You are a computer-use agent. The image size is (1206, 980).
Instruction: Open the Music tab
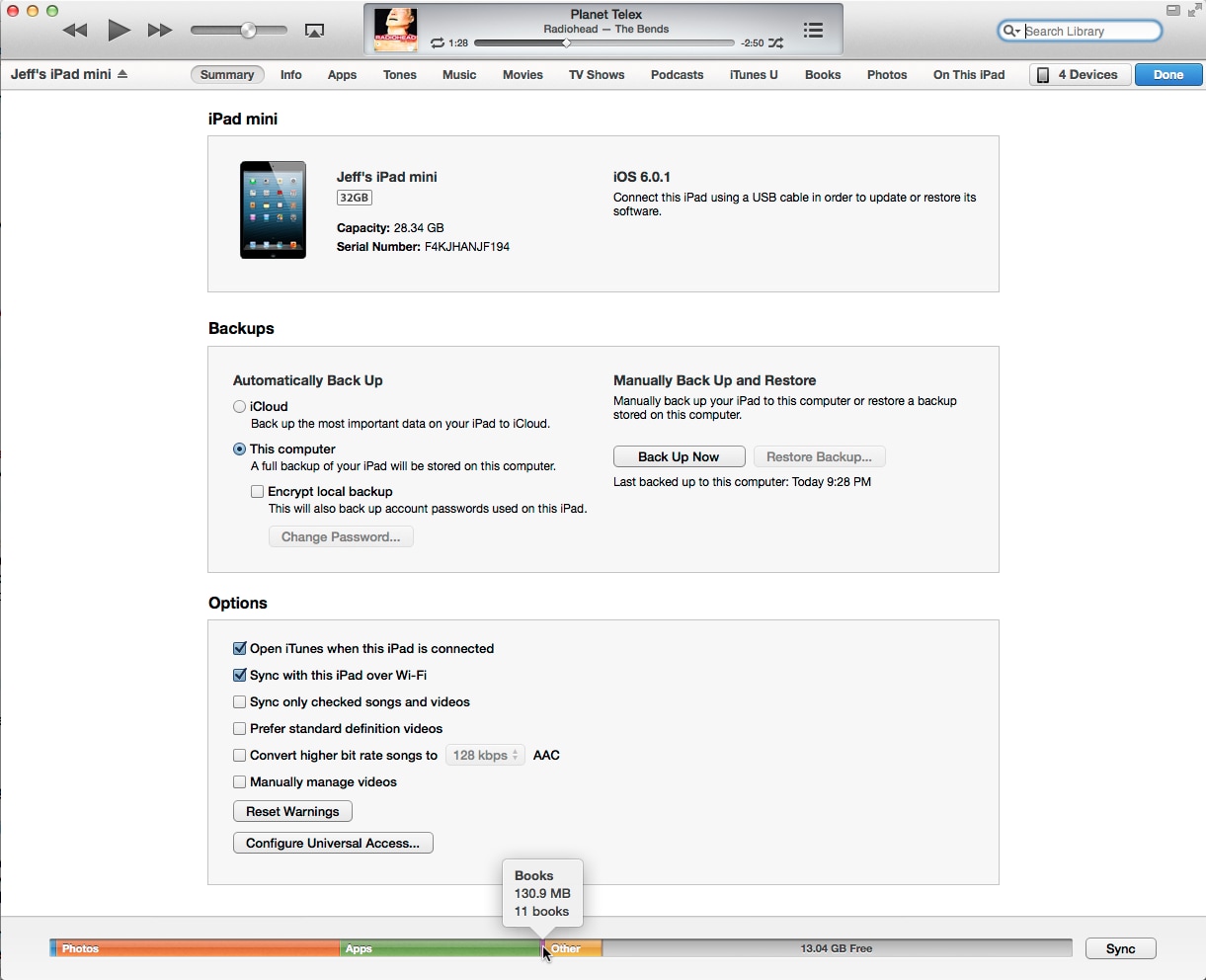[459, 75]
